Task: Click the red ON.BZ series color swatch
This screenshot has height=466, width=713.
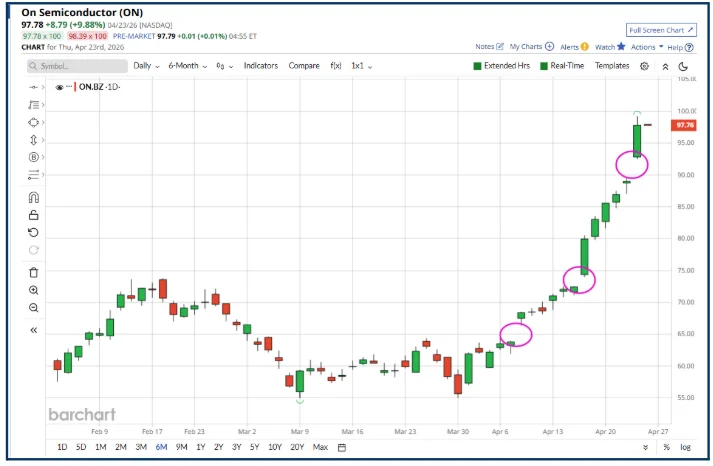Action: click(x=75, y=87)
